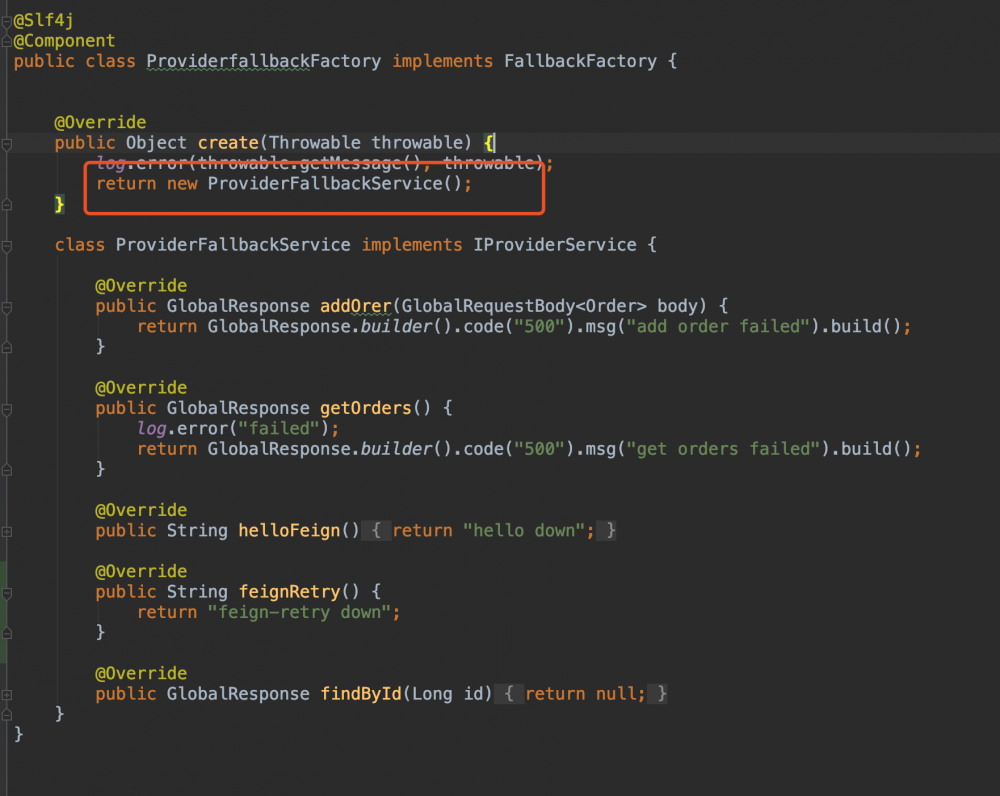This screenshot has width=1000, height=796.
Task: Collapse the fold marker beside @Slf4j
Action: point(6,22)
